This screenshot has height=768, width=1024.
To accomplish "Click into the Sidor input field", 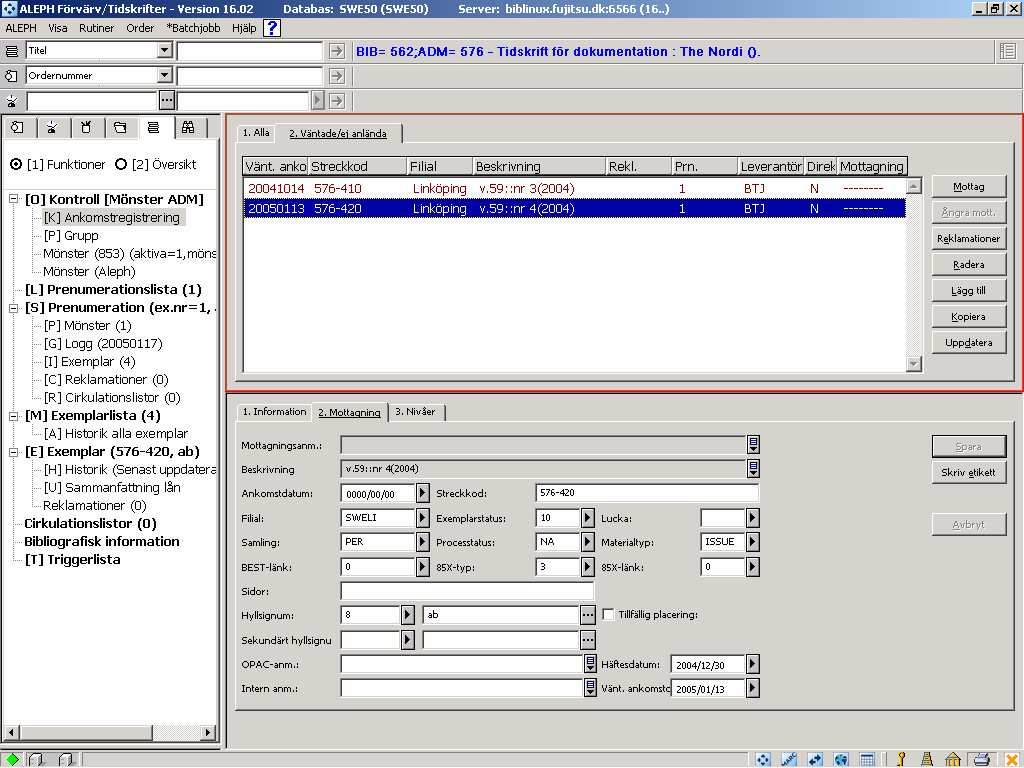I will (x=467, y=591).
